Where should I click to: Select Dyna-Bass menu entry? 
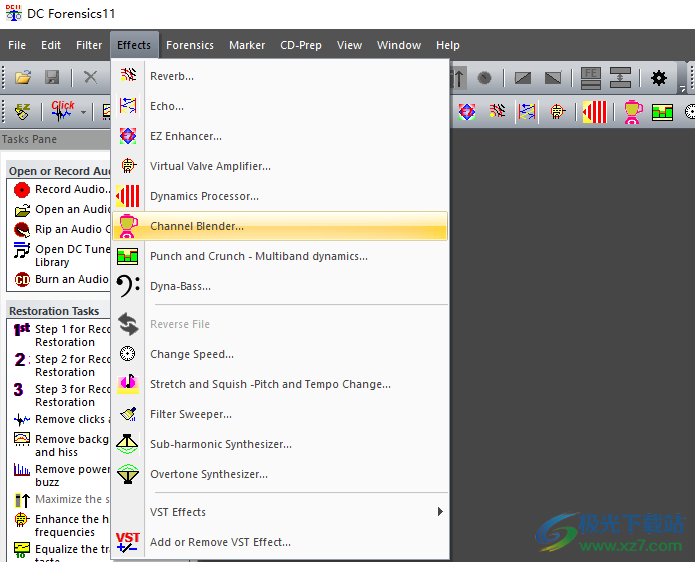pyautogui.click(x=180, y=286)
